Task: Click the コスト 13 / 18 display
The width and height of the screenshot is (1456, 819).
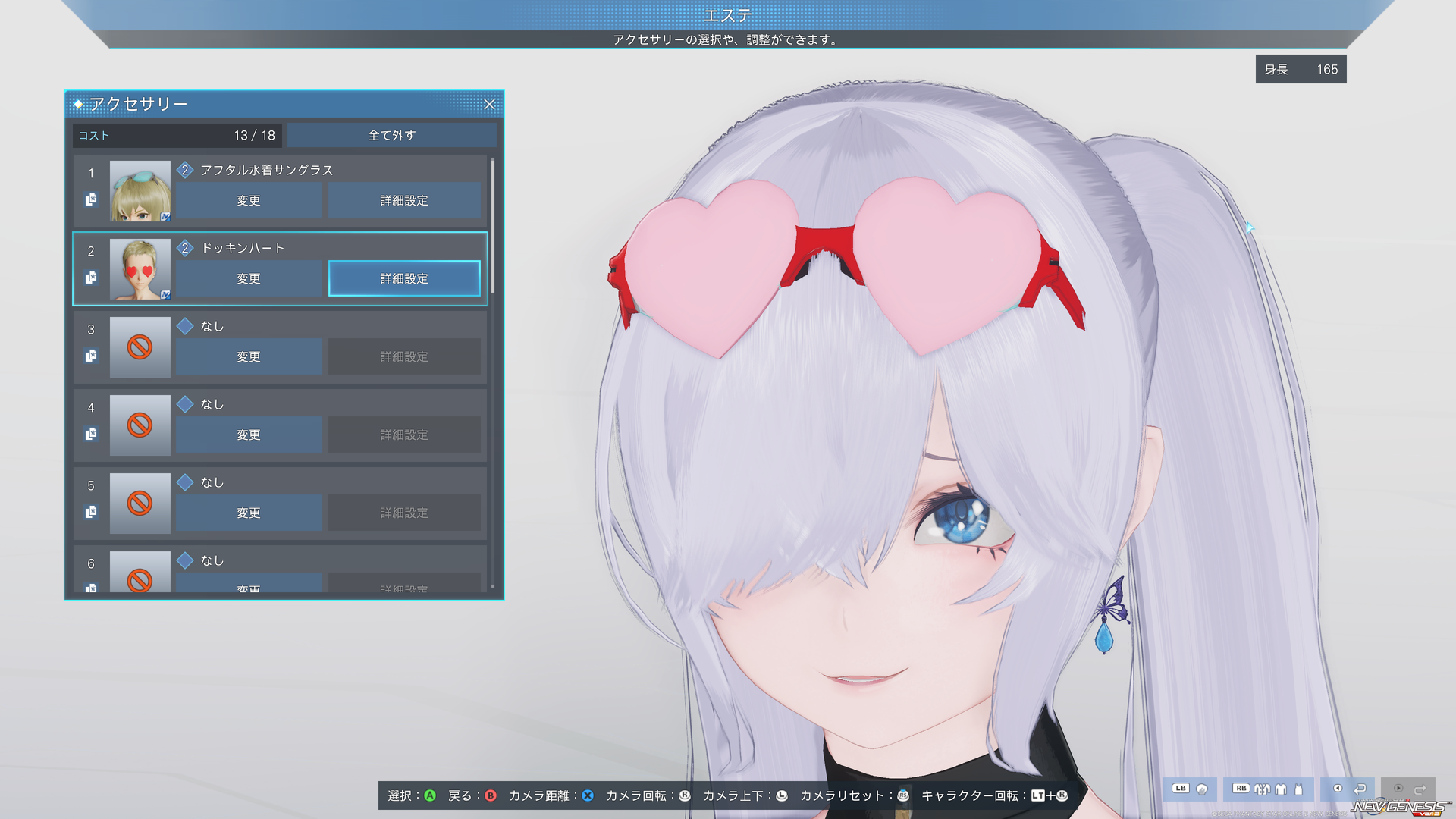Action: click(177, 135)
